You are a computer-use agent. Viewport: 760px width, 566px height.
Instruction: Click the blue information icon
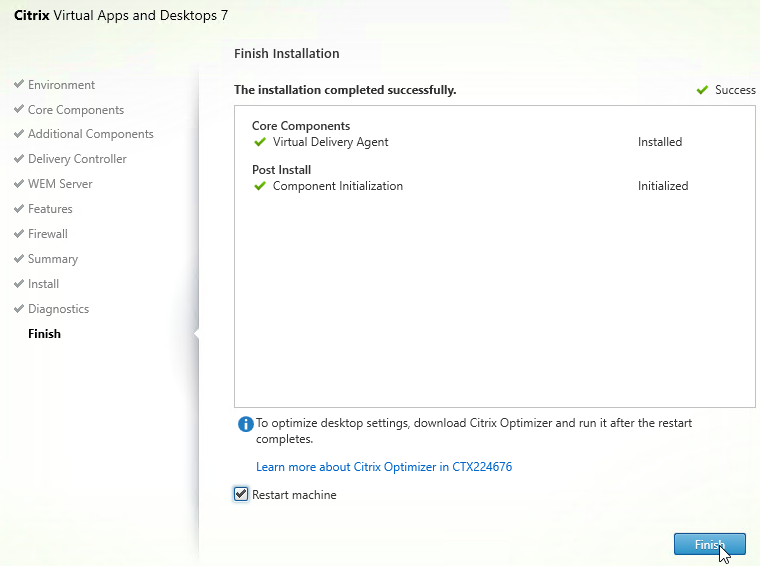(245, 424)
